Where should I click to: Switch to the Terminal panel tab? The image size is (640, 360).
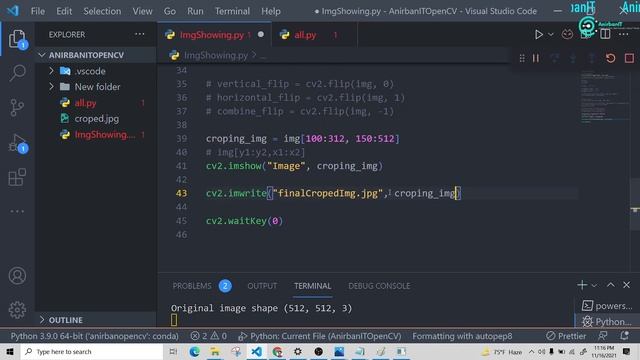313,286
